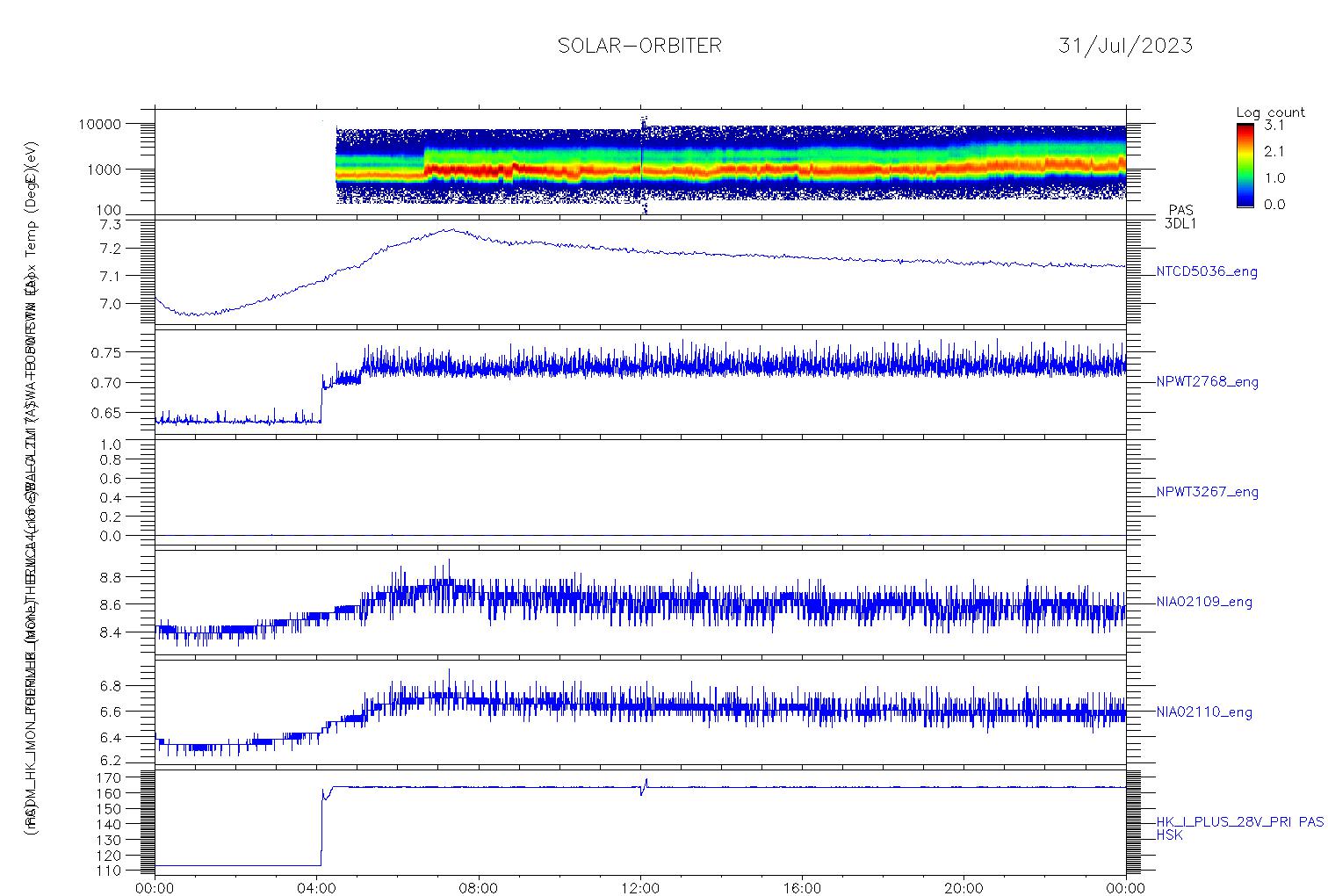Click colorbar value 2.1
The width and height of the screenshot is (1328, 896).
pos(1274,151)
